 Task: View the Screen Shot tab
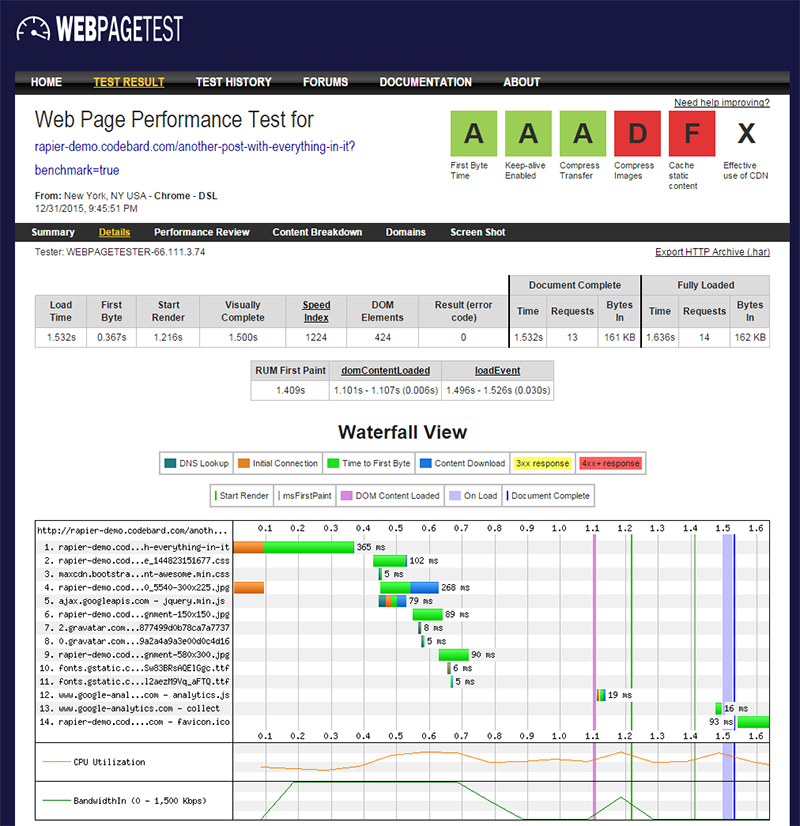(478, 232)
